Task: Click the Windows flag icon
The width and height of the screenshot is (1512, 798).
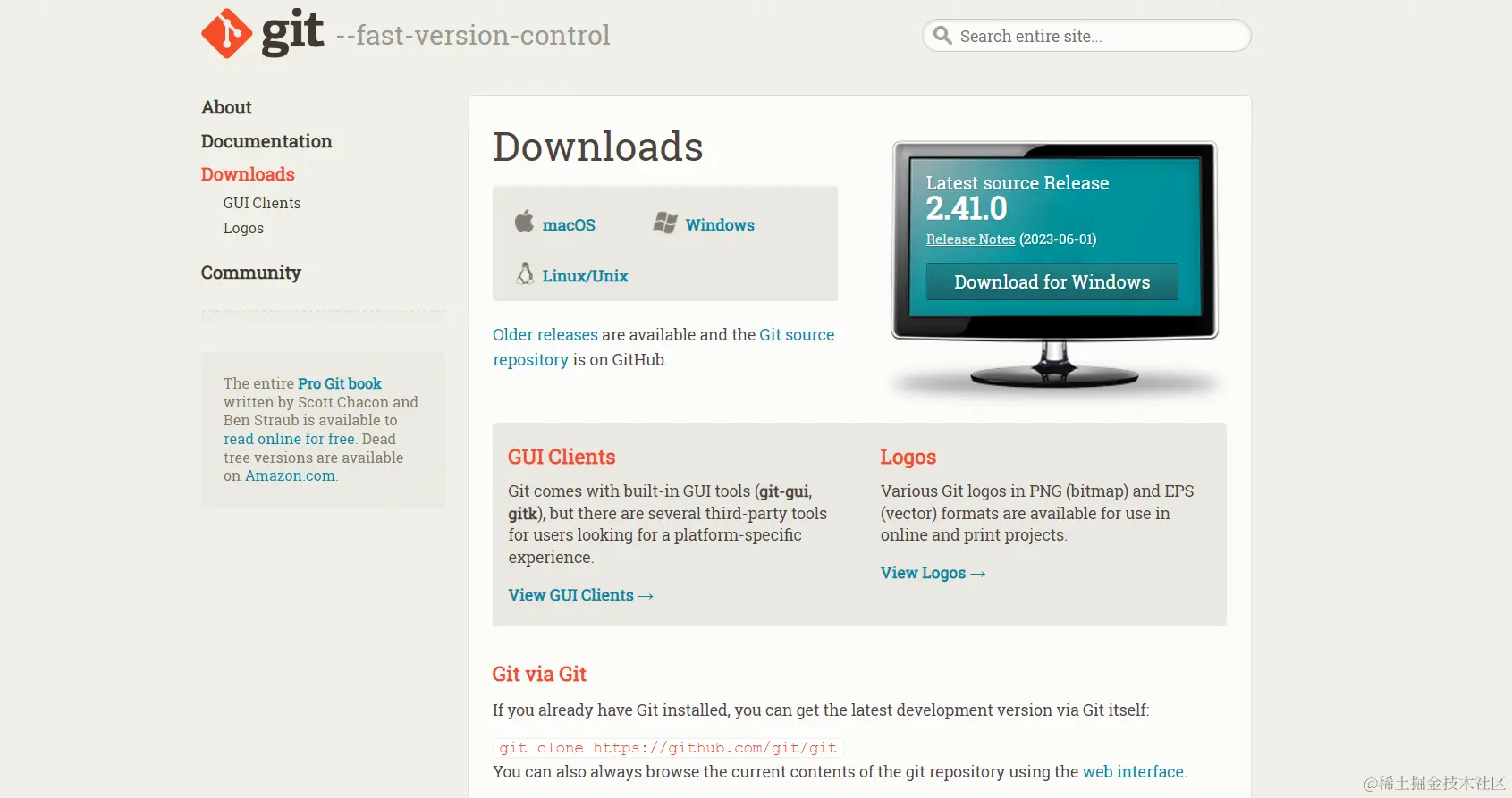Action: (x=665, y=223)
